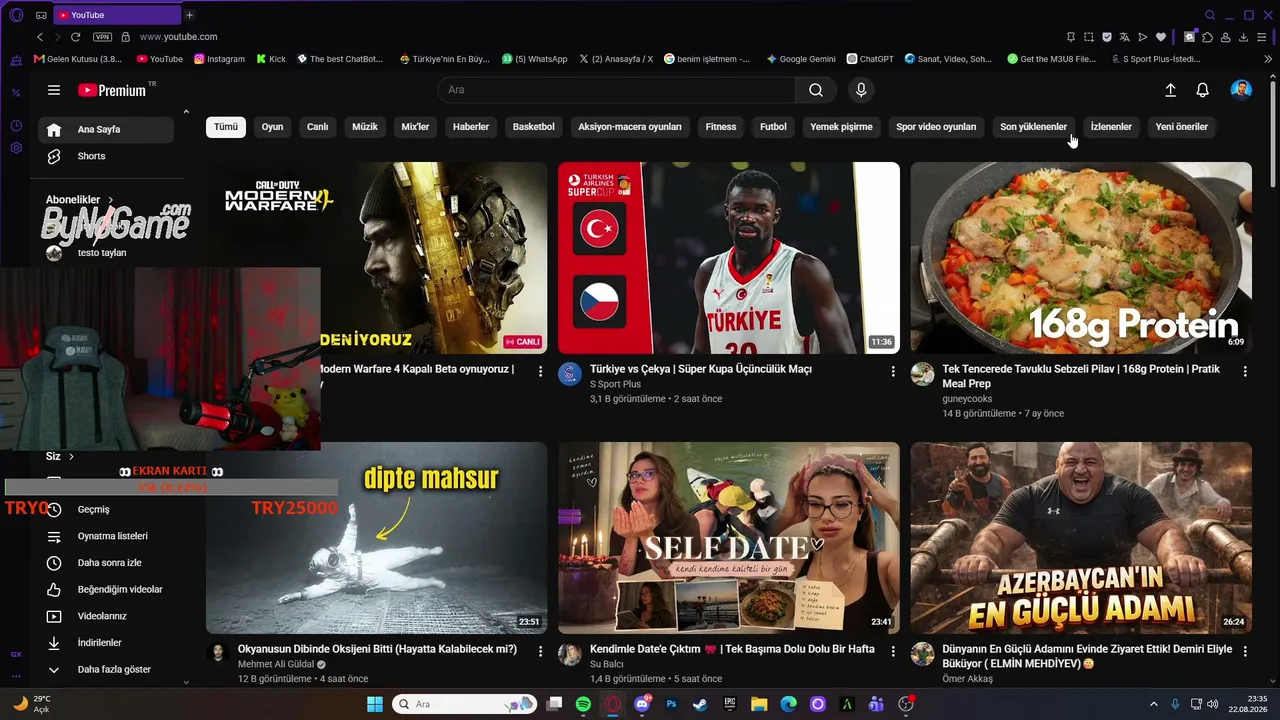Expand the Abonelikler section
1280x720 pixels.
coord(80,200)
